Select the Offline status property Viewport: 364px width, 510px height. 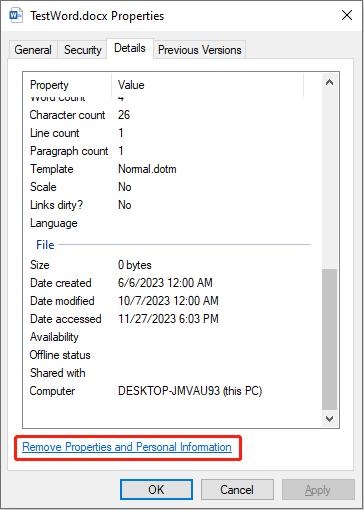(x=60, y=355)
